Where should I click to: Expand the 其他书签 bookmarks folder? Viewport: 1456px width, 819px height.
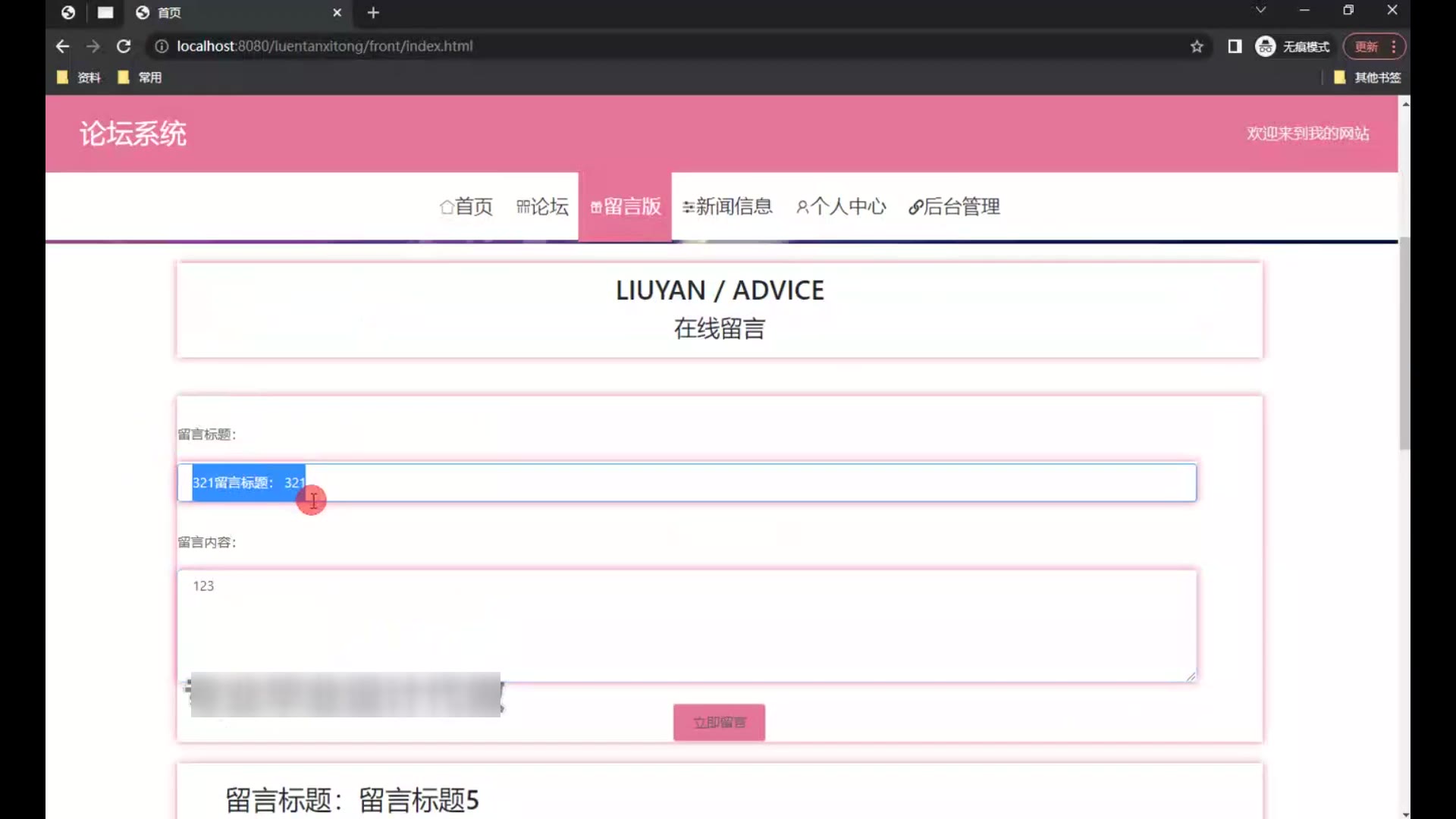click(1367, 77)
